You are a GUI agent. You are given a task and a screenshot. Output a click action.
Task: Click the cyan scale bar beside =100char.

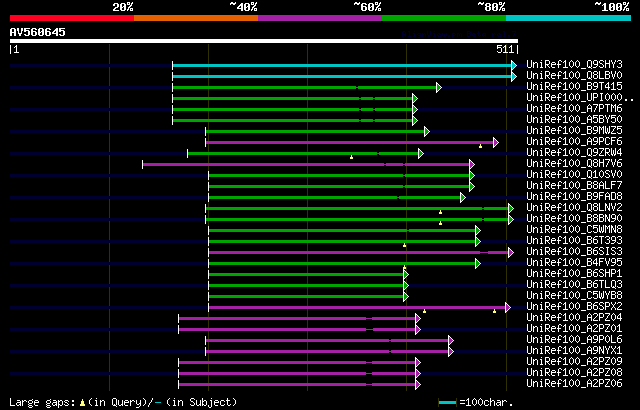pos(447,403)
